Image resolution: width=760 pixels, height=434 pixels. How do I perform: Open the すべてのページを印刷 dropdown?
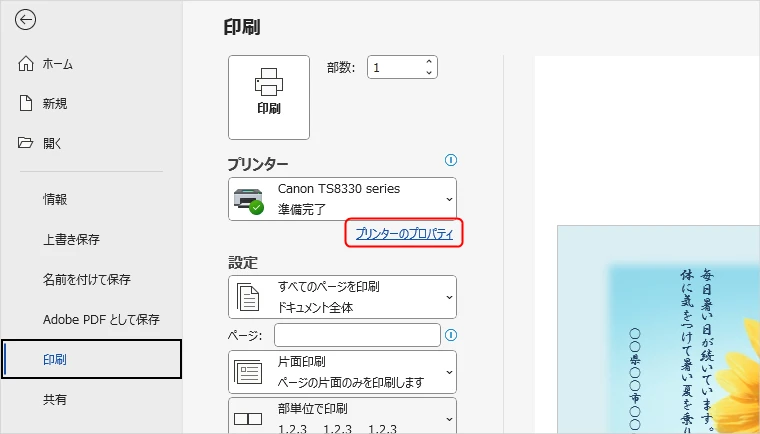pos(342,297)
